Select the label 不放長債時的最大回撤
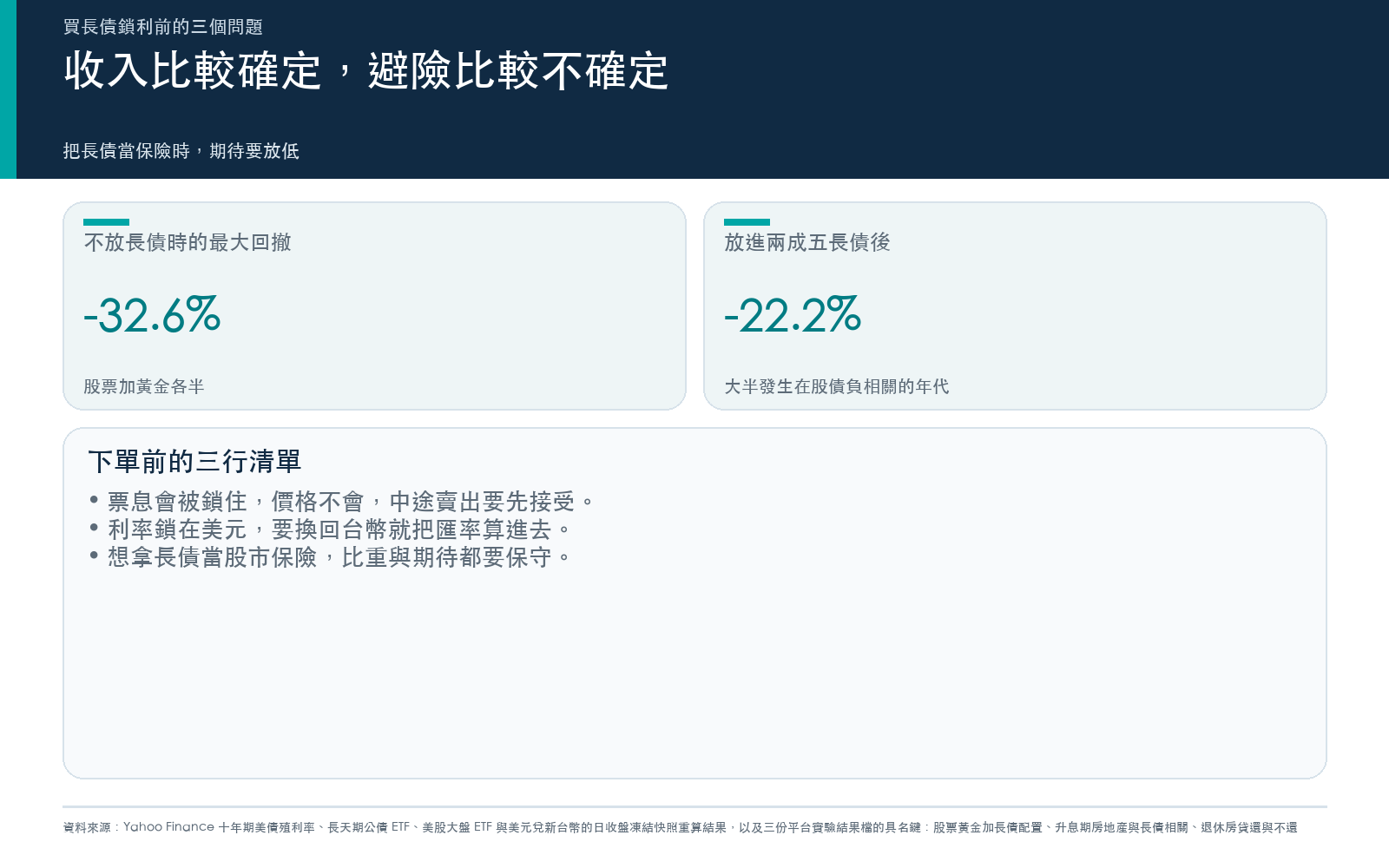The width and height of the screenshot is (1389, 868). [188, 242]
